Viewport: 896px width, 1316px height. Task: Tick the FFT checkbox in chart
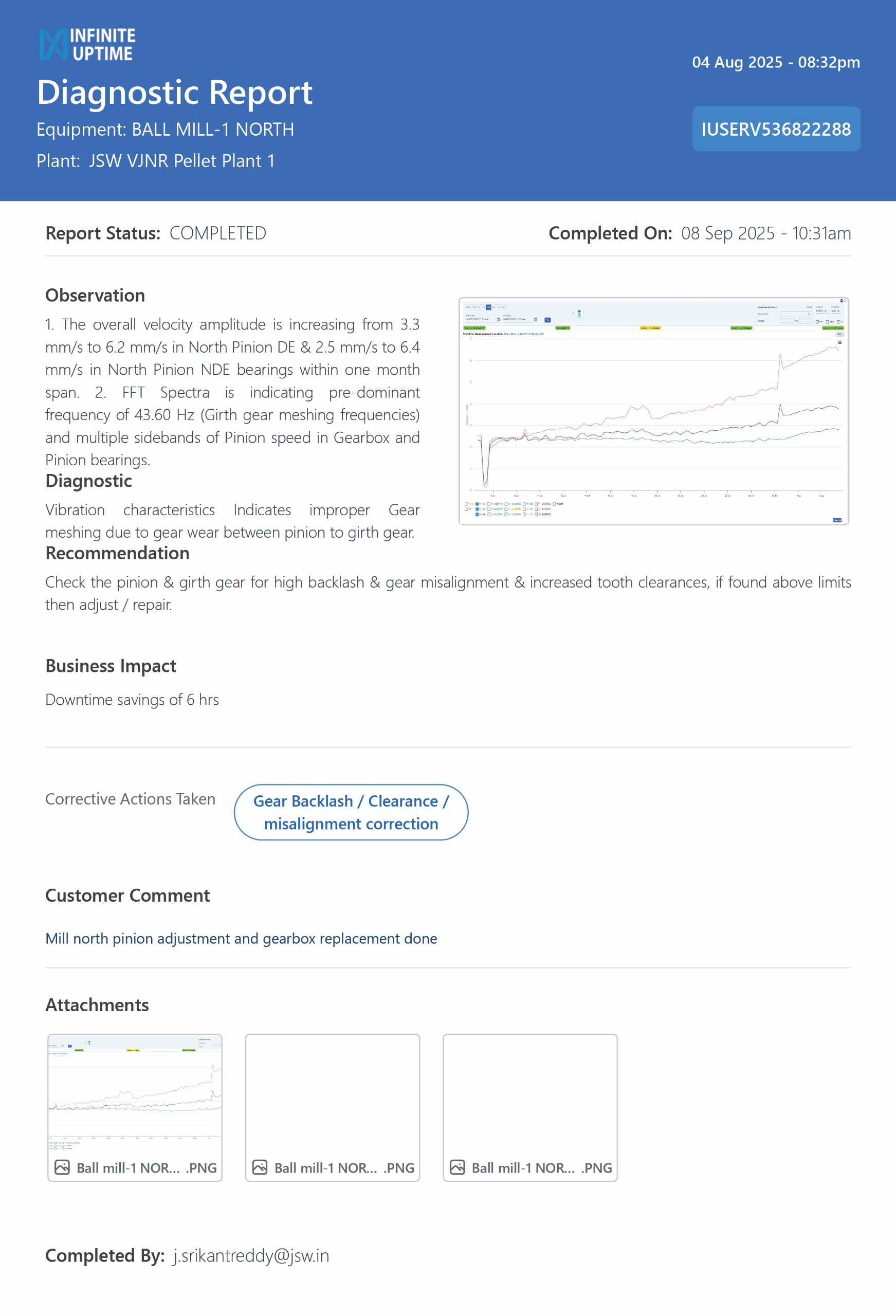pos(817,322)
